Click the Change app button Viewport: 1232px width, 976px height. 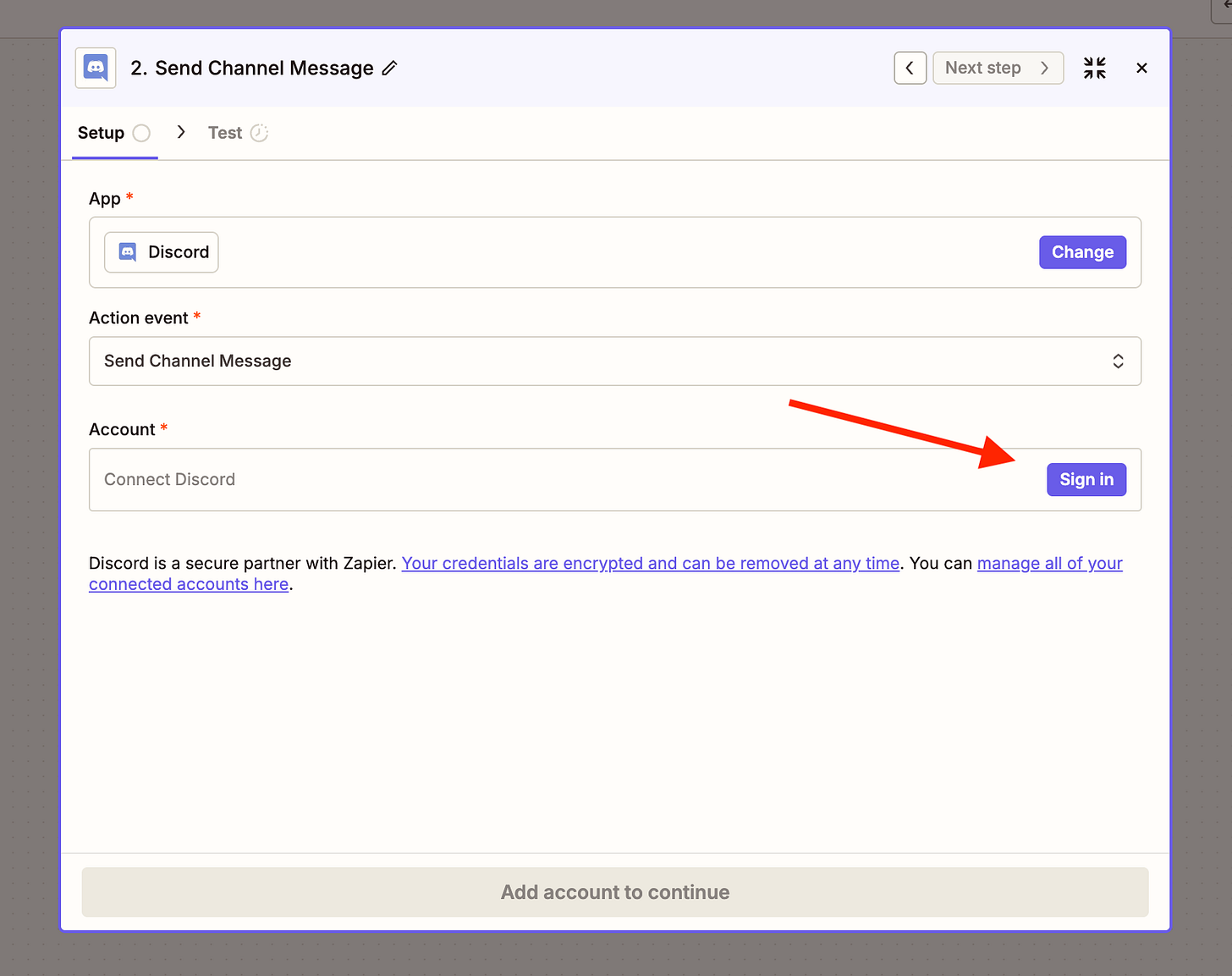(1082, 252)
